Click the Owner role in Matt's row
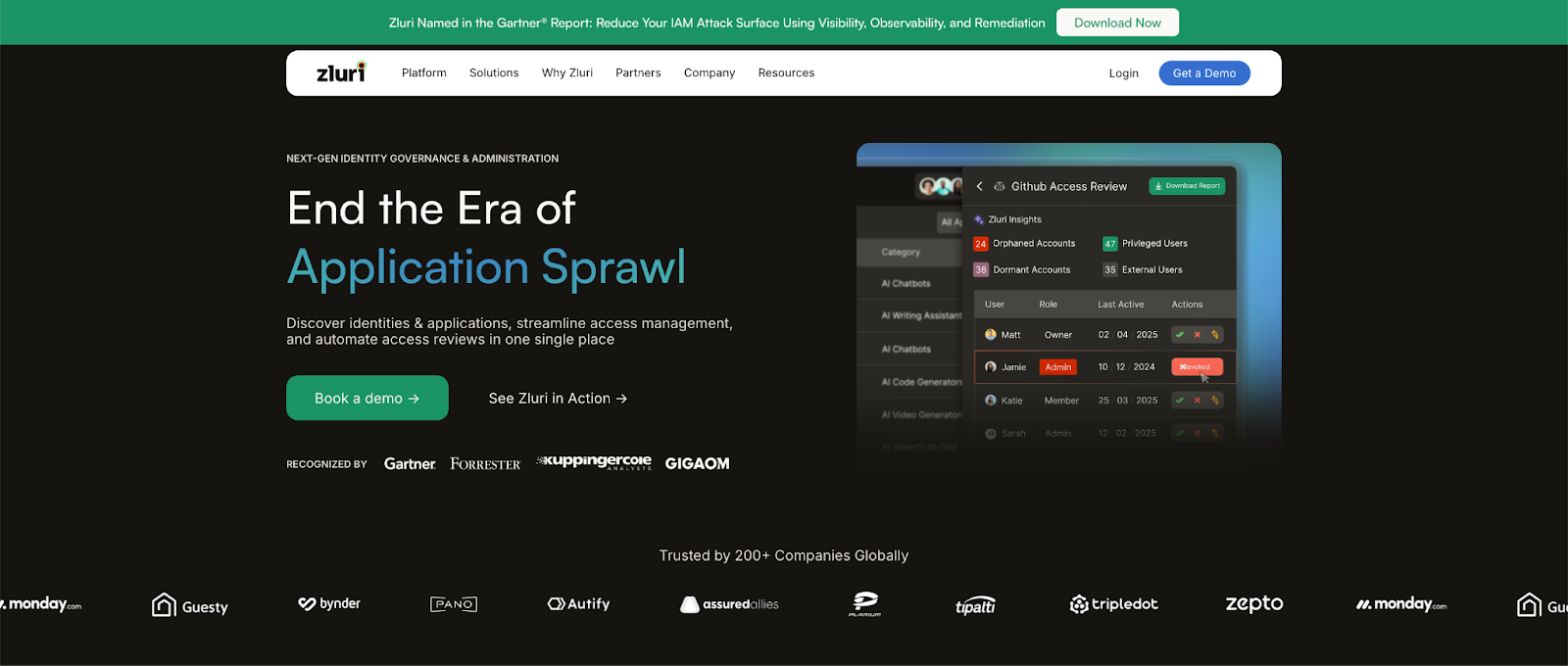Image resolution: width=1568 pixels, height=666 pixels. point(1058,335)
